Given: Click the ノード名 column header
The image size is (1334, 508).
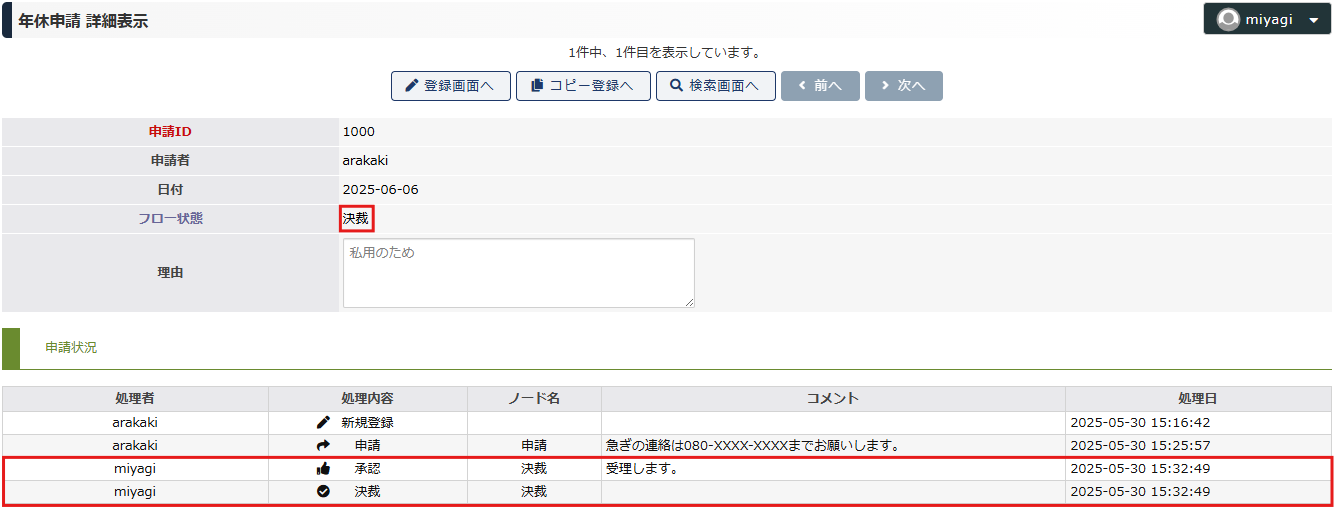Looking at the screenshot, I should (x=534, y=399).
